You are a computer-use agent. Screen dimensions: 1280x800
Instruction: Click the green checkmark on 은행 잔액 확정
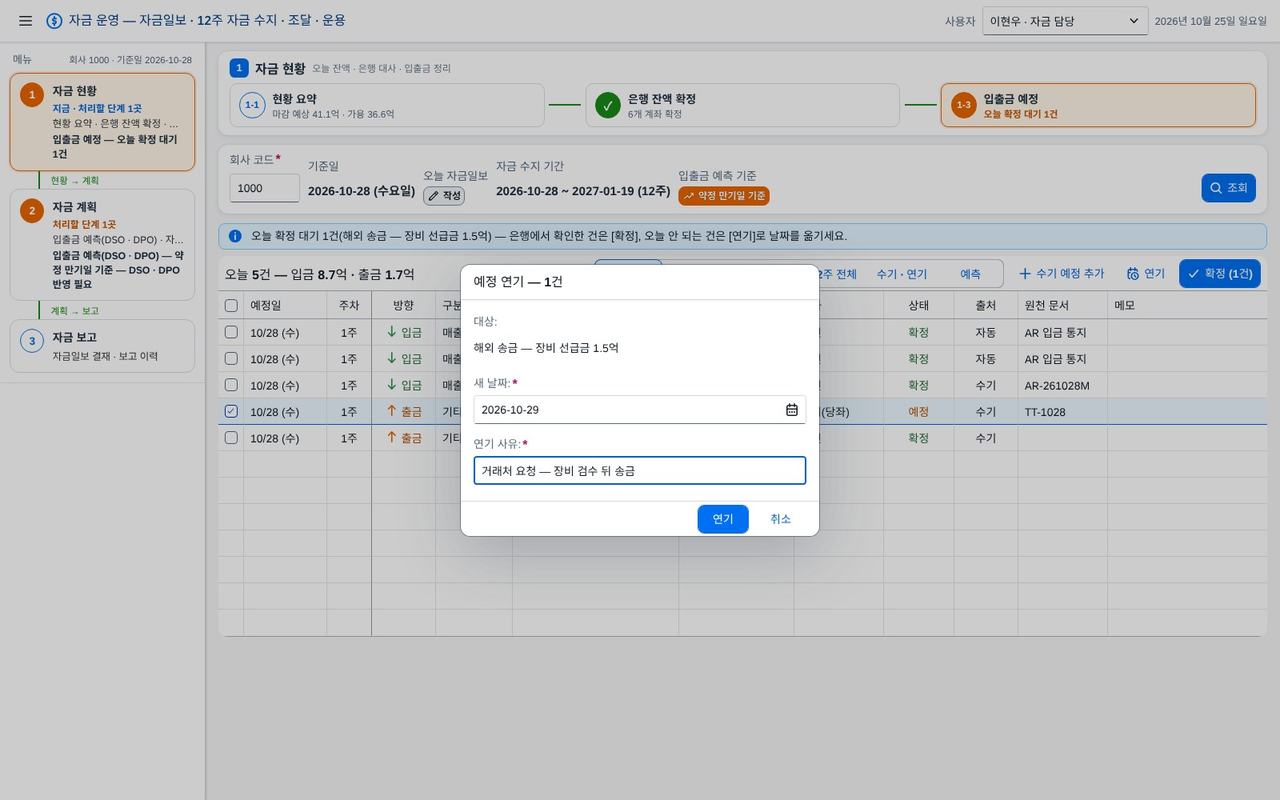608,105
